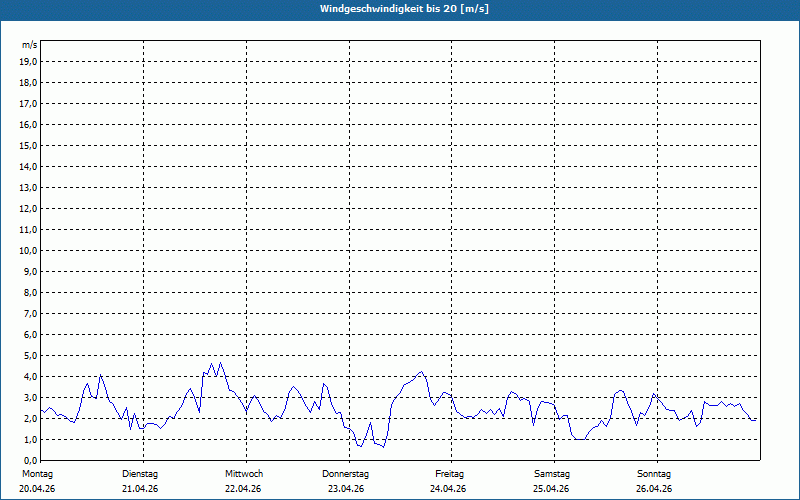Select the 1,0 y-axis value
The image size is (800, 500).
[x=30, y=439]
